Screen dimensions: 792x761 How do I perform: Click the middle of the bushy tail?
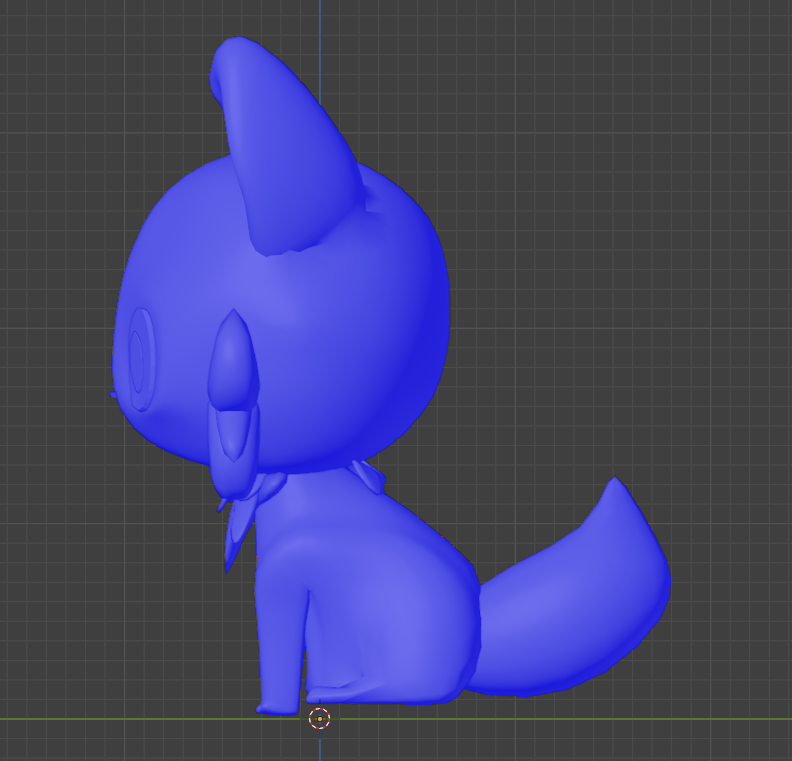coord(570,620)
